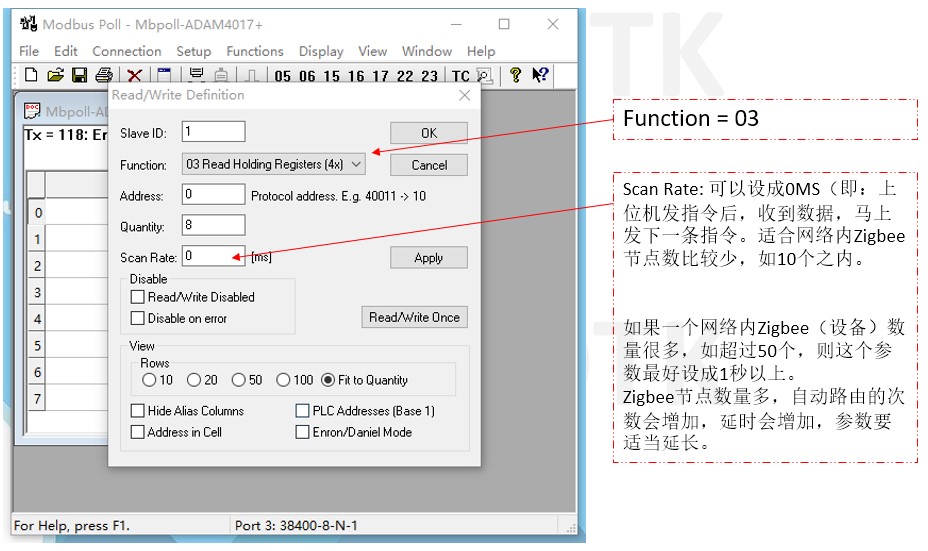Click the pulse signal toolbar icon
The height and width of the screenshot is (551, 928).
(x=252, y=76)
